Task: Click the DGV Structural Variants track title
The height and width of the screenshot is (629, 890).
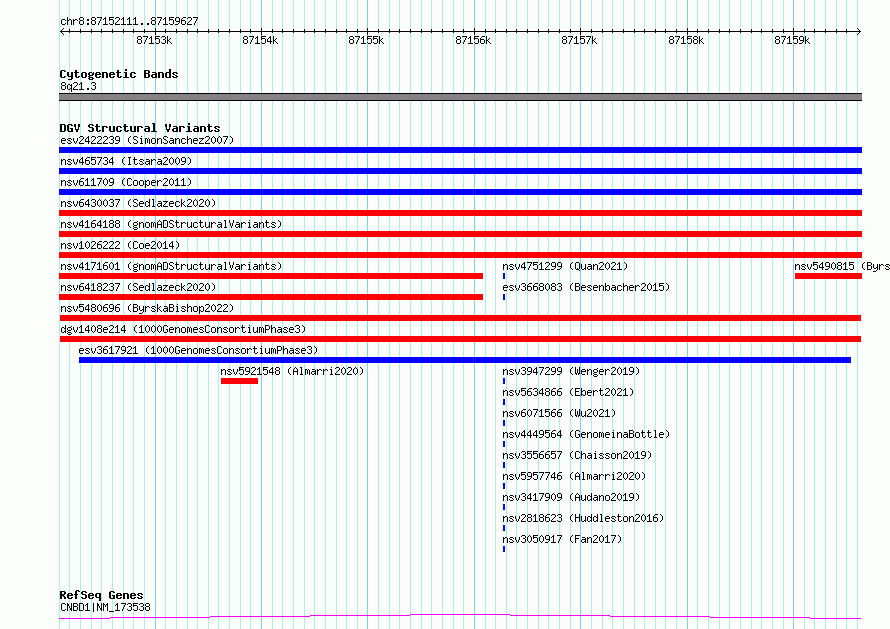Action: (140, 128)
